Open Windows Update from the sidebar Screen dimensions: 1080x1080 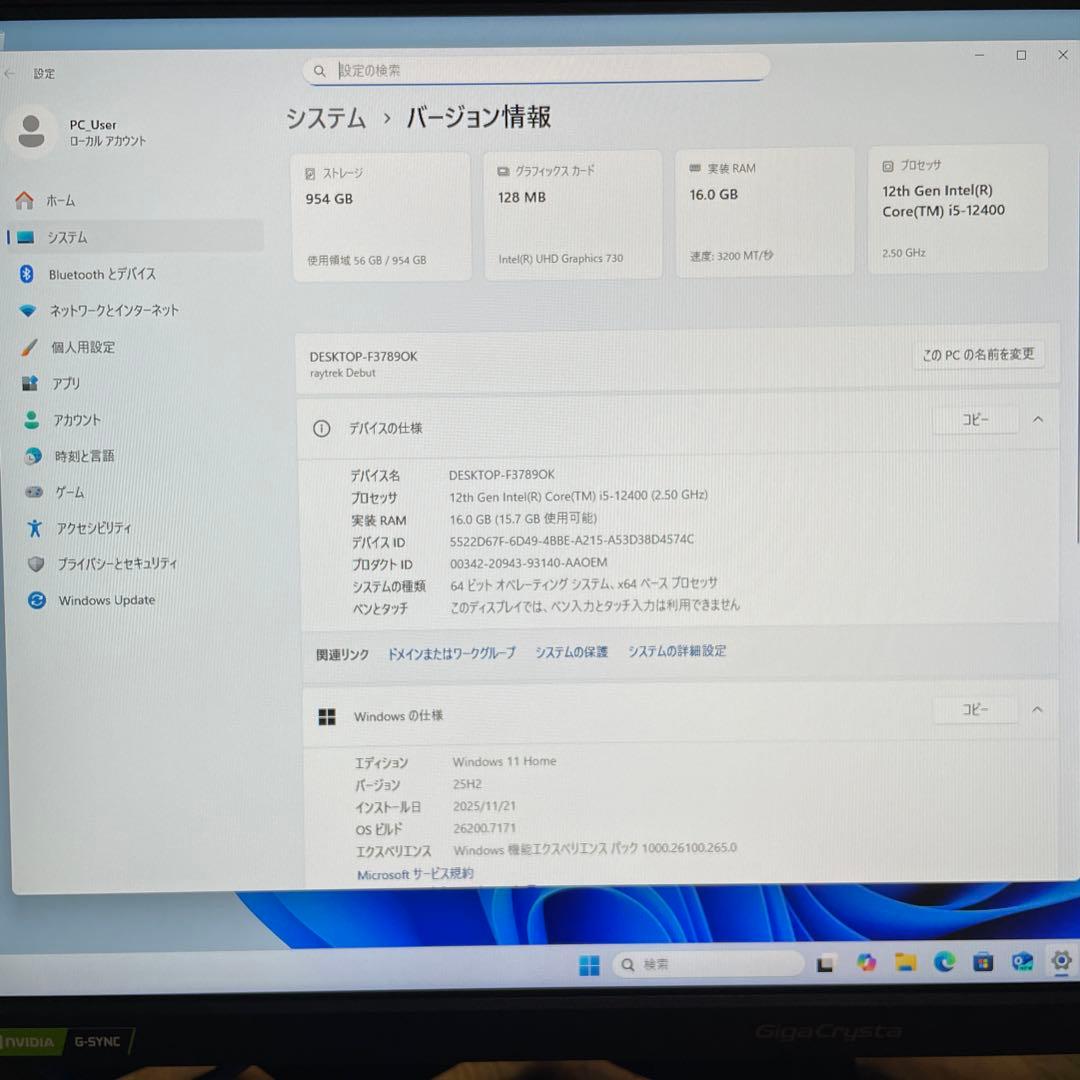coord(103,600)
